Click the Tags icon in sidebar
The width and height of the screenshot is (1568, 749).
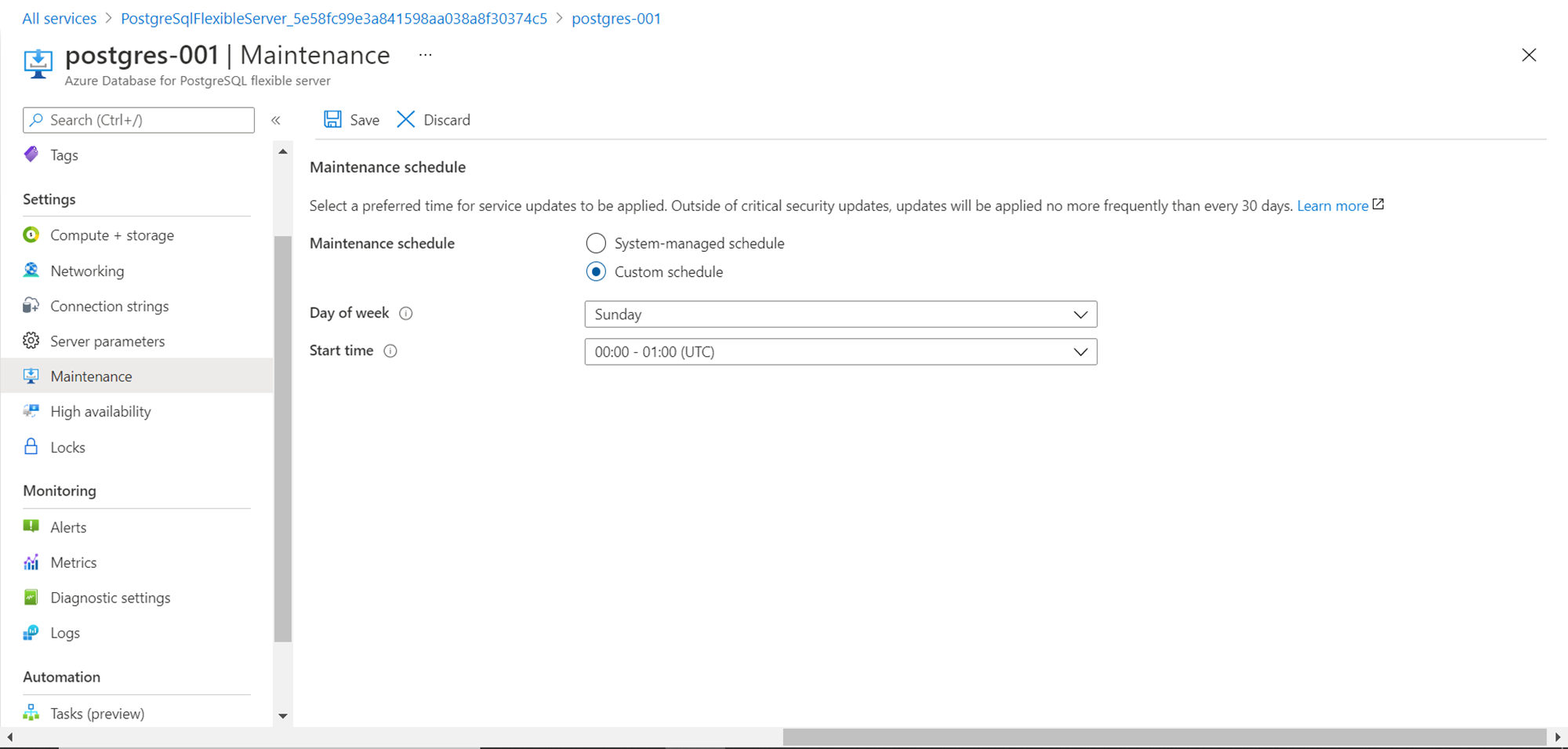(31, 155)
